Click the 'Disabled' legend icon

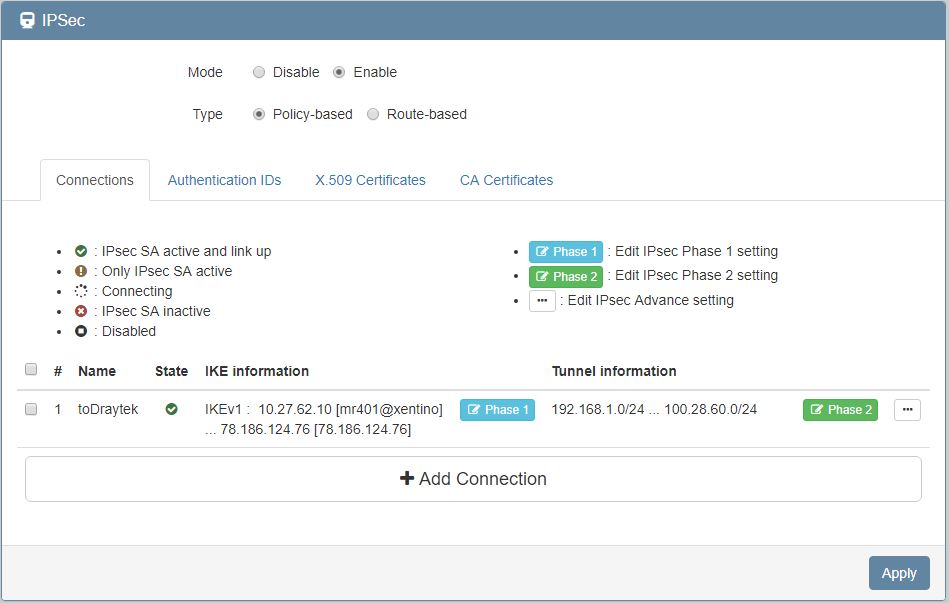click(81, 331)
